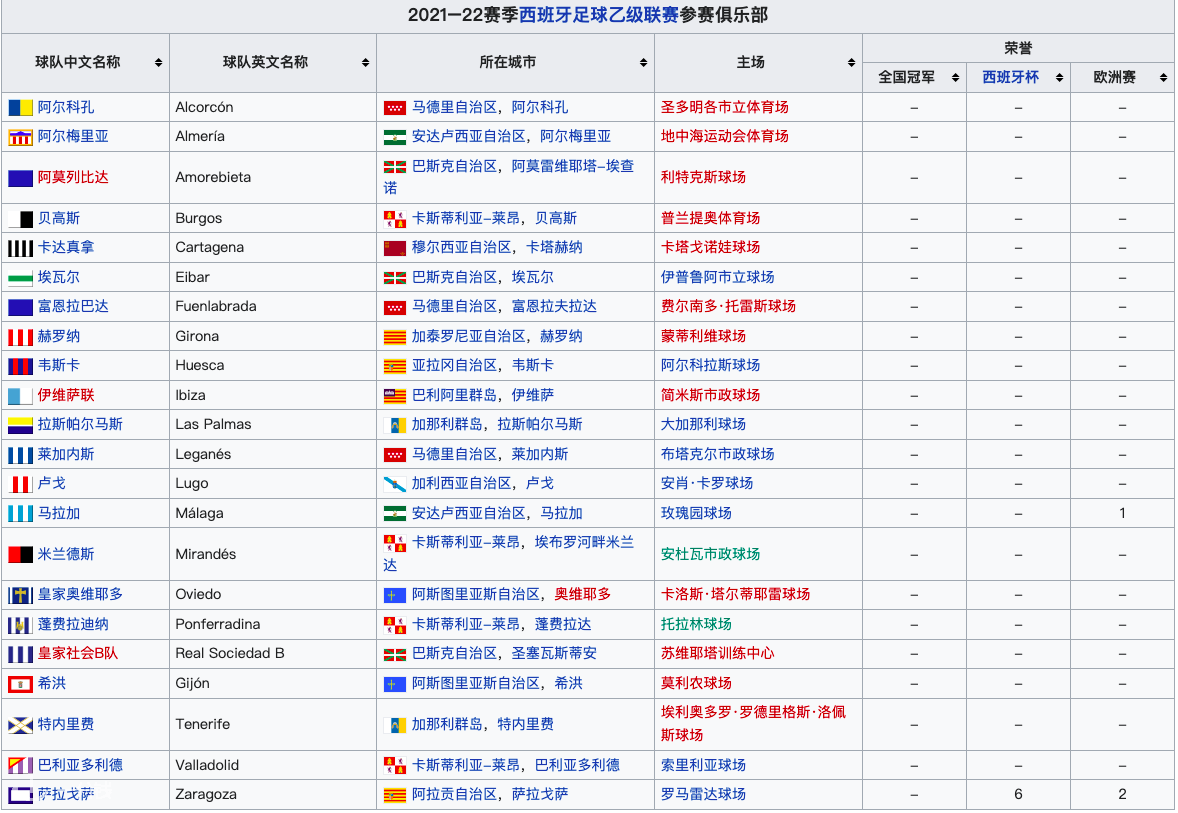Open the 阿尔科孔 team link
Screen dimensions: 1178x813
pos(66,107)
